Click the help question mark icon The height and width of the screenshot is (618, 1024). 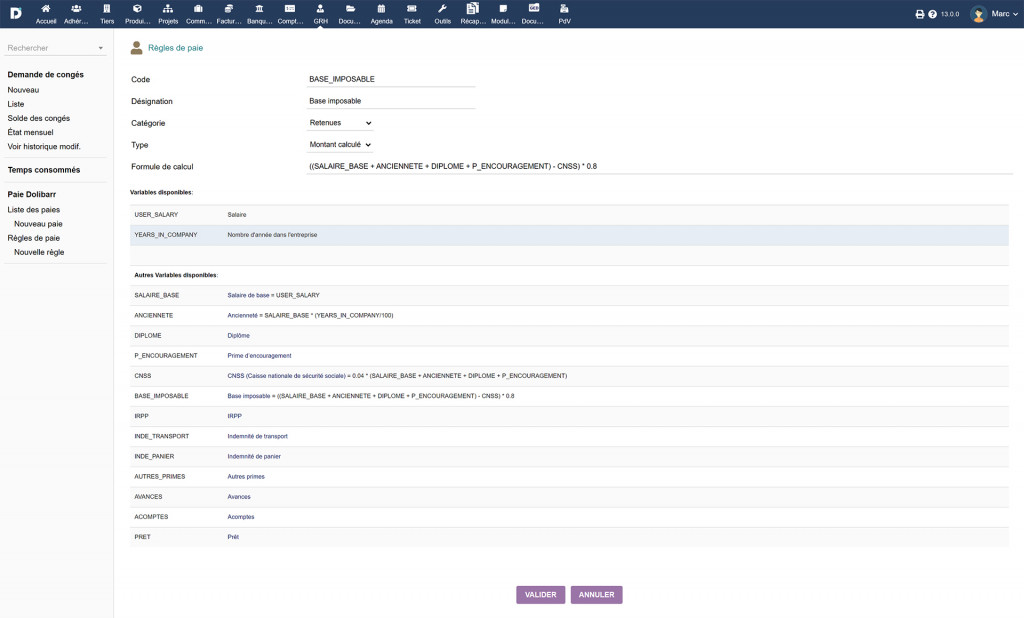(x=933, y=15)
